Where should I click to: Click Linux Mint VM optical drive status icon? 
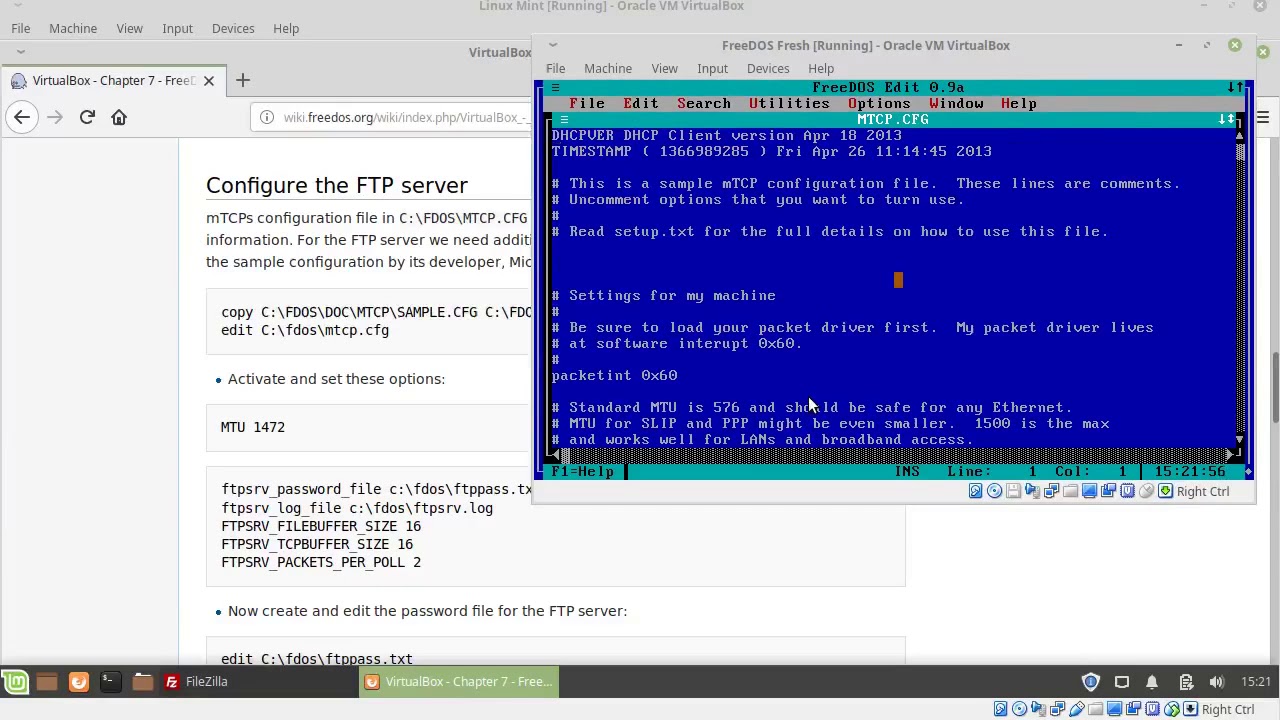(x=1019, y=709)
